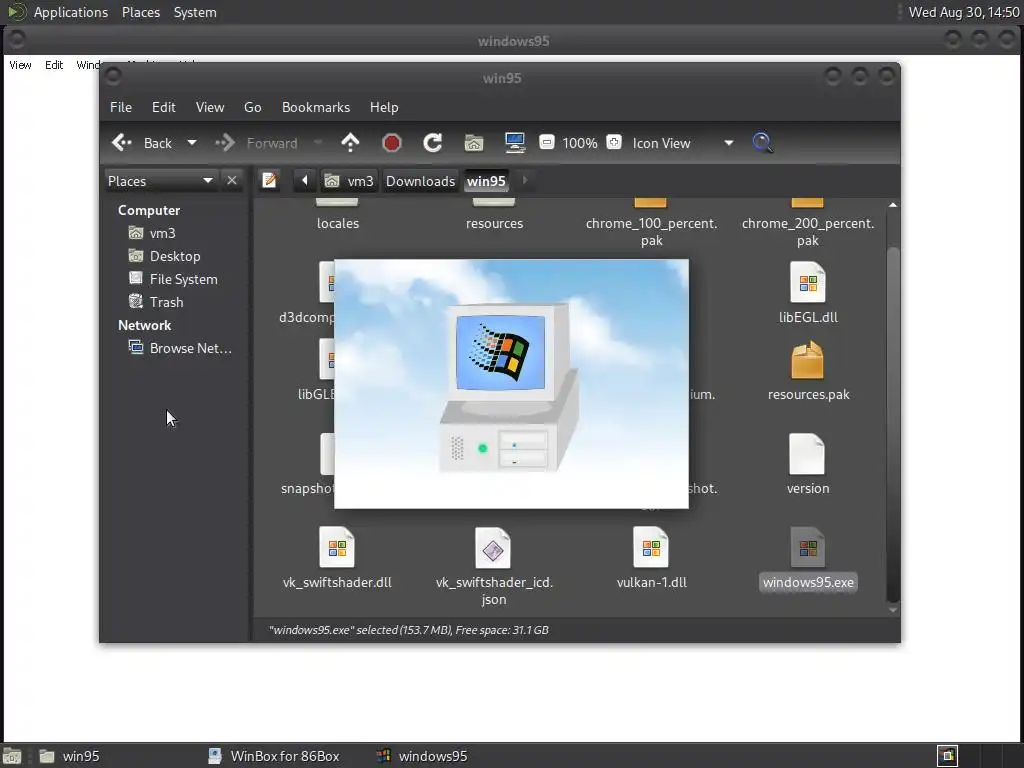Go back with the Back arrow
This screenshot has width=1024, height=768.
click(x=142, y=143)
